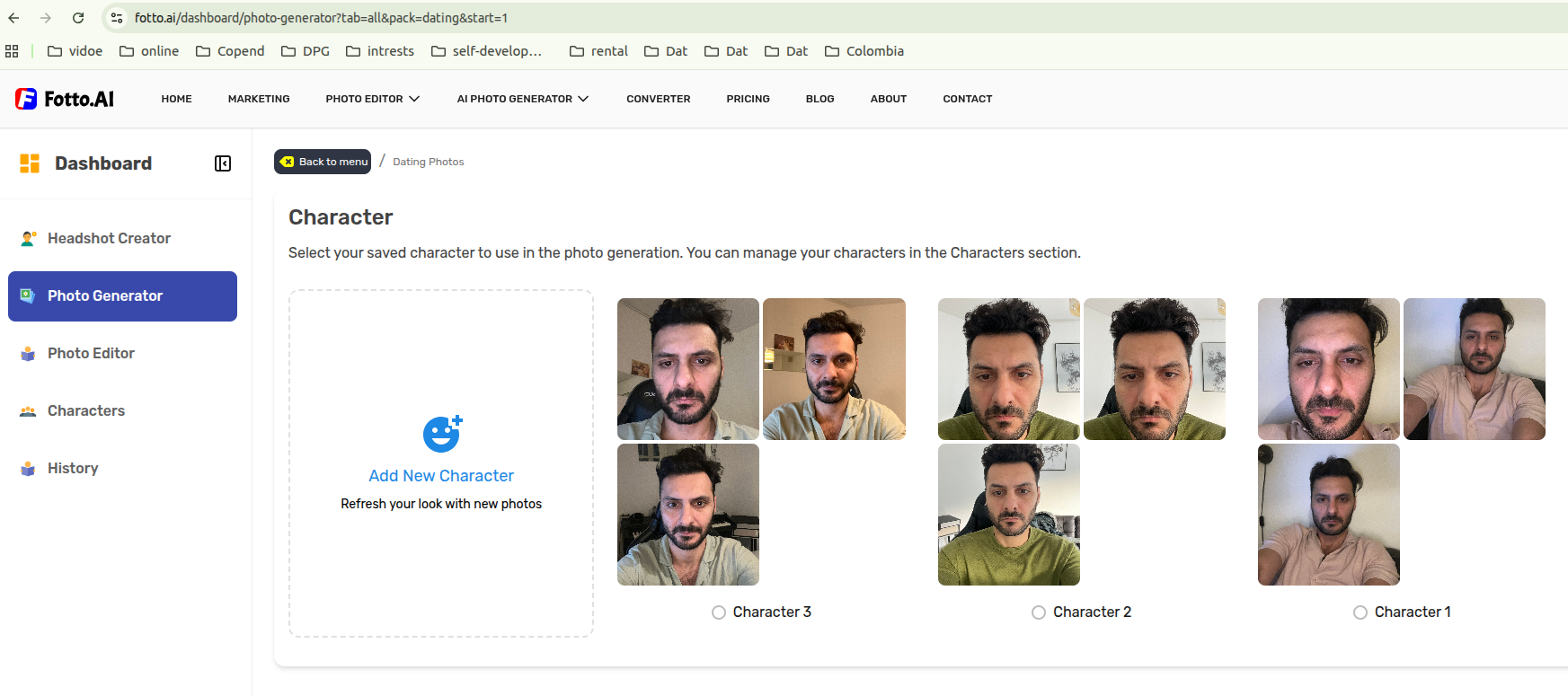Viewport: 1568px width, 696px height.
Task: Open the vidoe bookmark folder
Action: click(75, 51)
